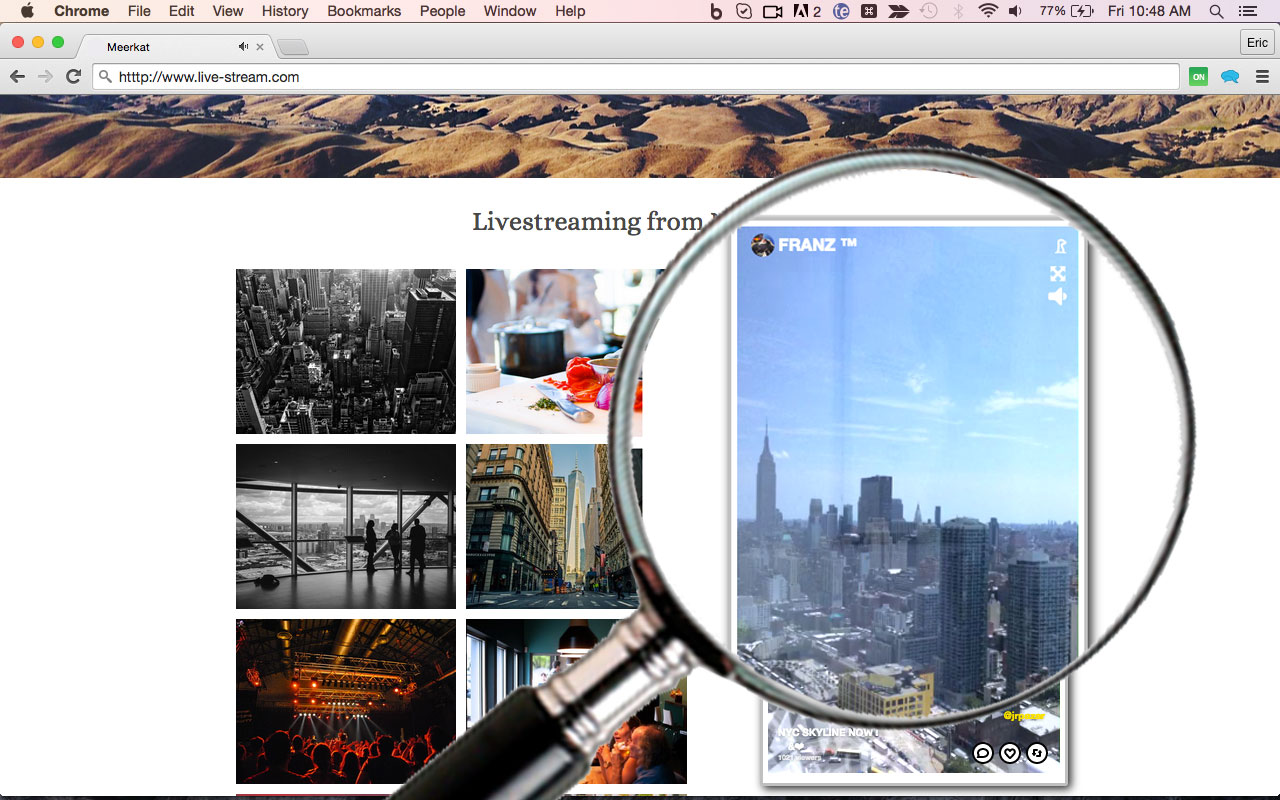Click the double arrow menu bar icon
This screenshot has height=800, width=1280.
(x=899, y=11)
